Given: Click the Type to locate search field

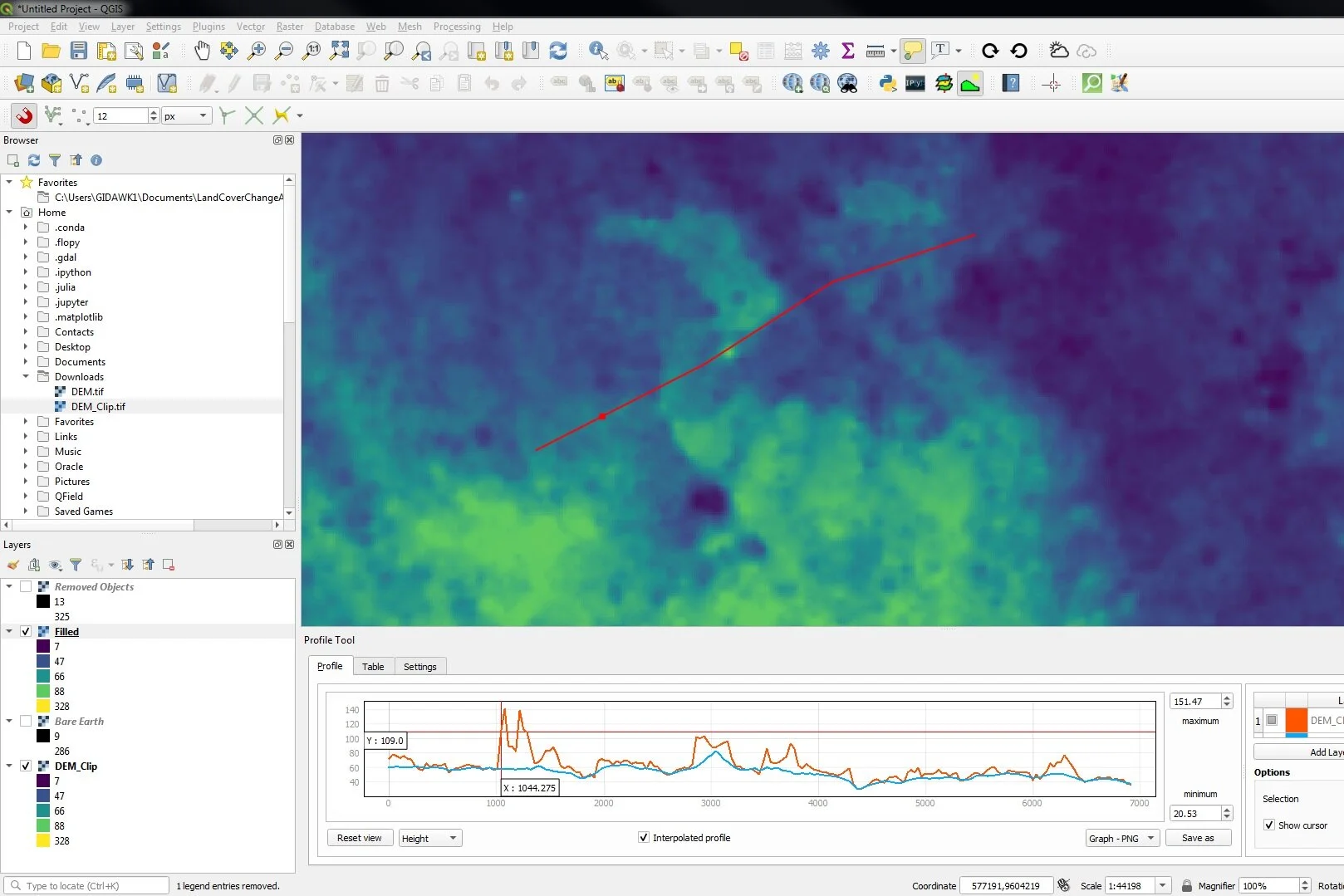Looking at the screenshot, I should tap(87, 885).
